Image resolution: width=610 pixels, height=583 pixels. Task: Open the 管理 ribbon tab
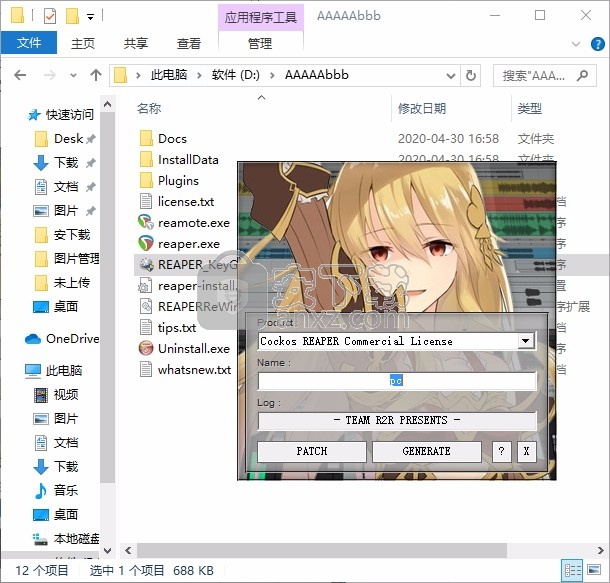click(260, 43)
